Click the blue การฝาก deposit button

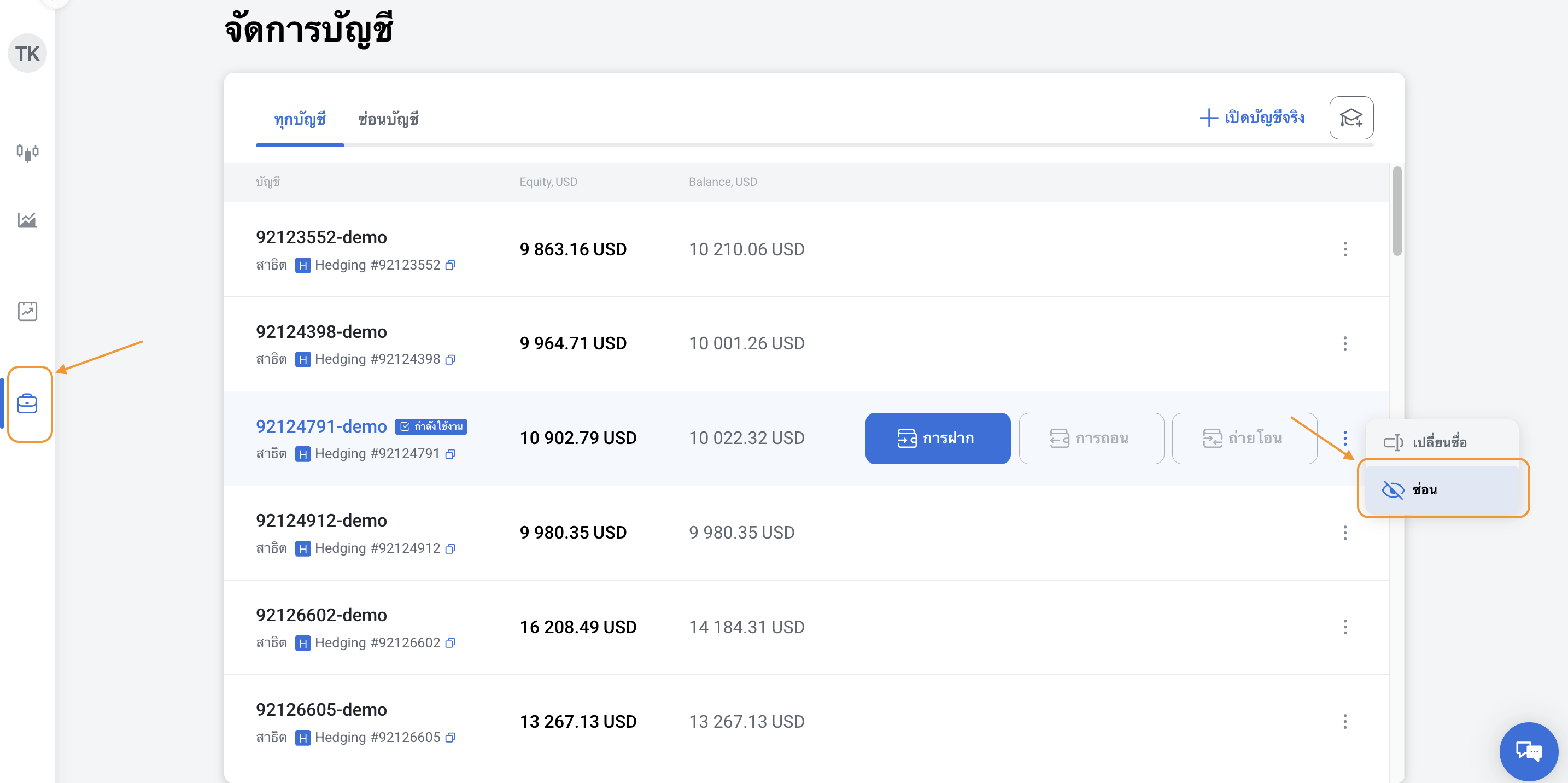[x=937, y=439]
